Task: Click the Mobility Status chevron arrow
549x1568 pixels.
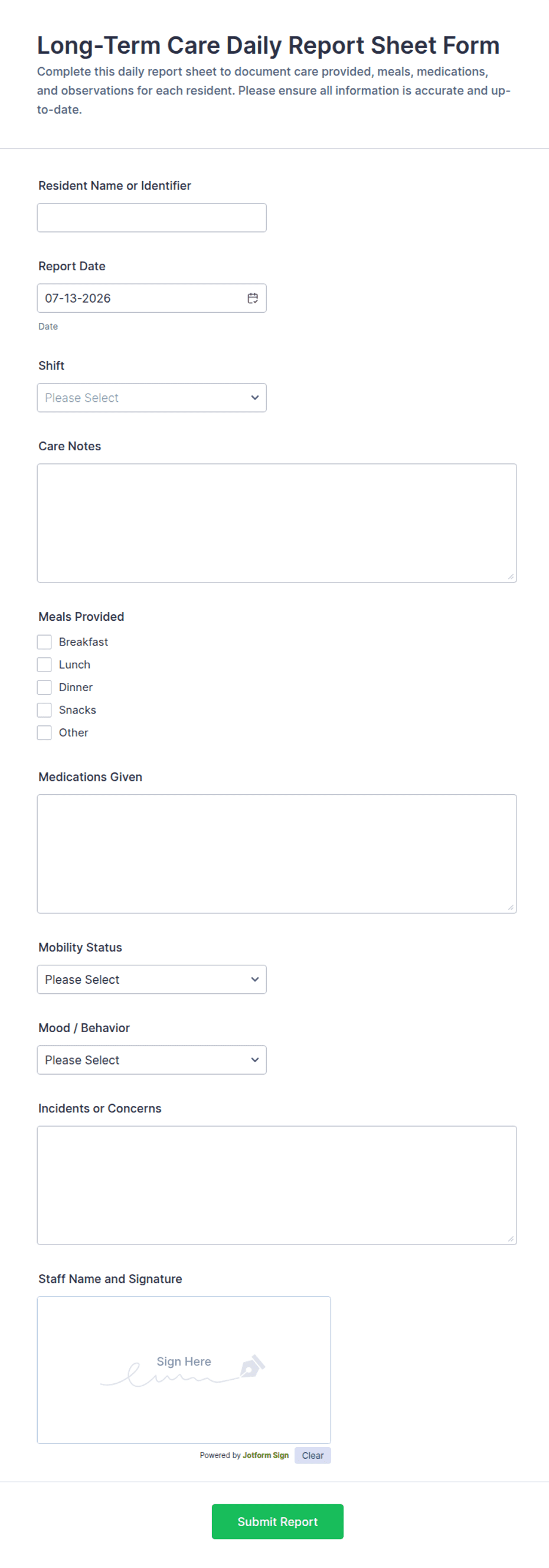Action: pos(255,980)
